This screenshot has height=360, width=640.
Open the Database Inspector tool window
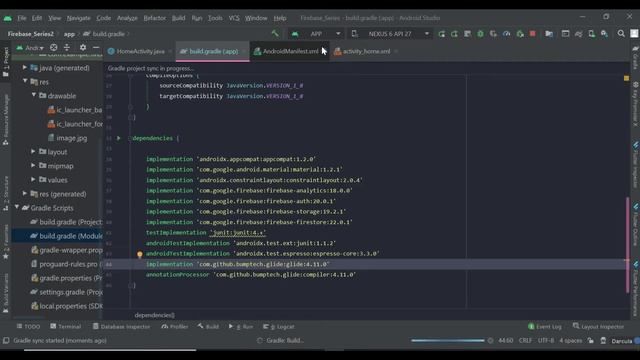[x=121, y=327]
